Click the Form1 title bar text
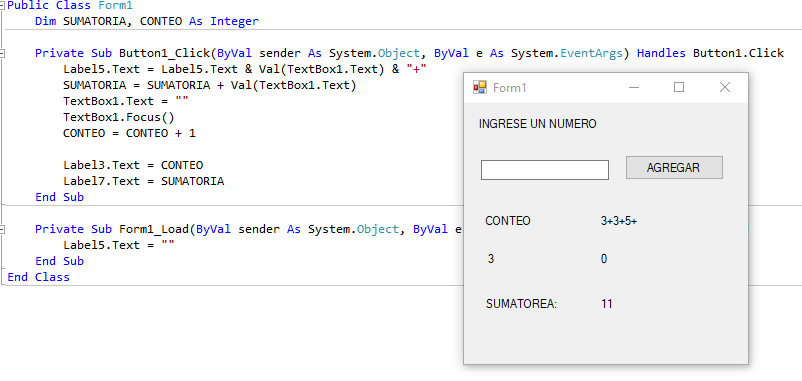 [509, 87]
